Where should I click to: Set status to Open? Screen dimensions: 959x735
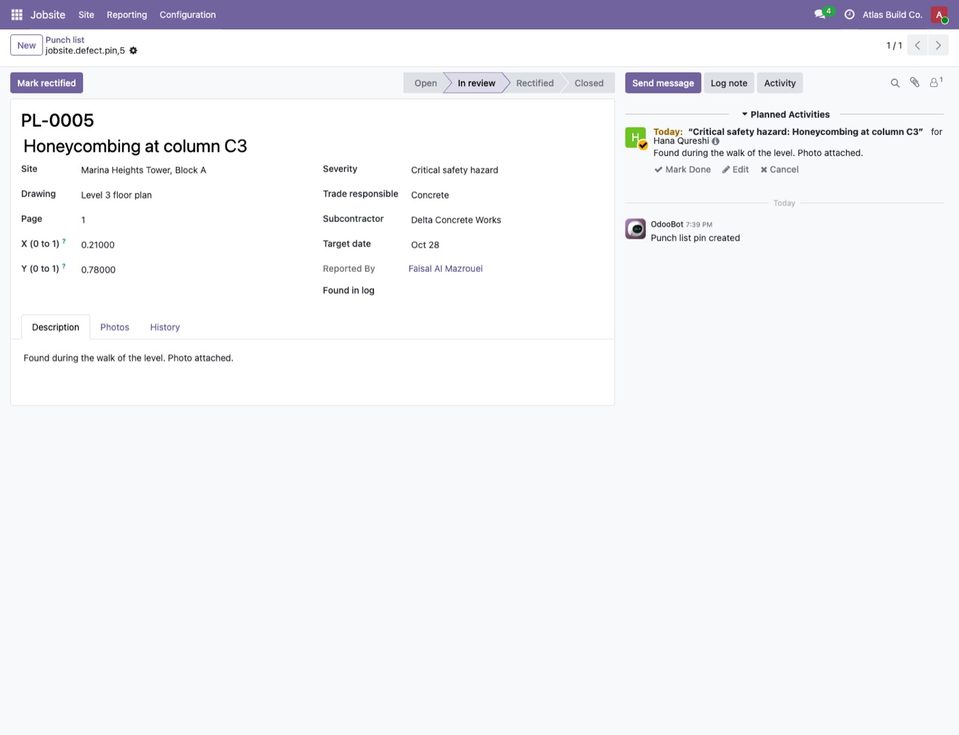pyautogui.click(x=425, y=83)
